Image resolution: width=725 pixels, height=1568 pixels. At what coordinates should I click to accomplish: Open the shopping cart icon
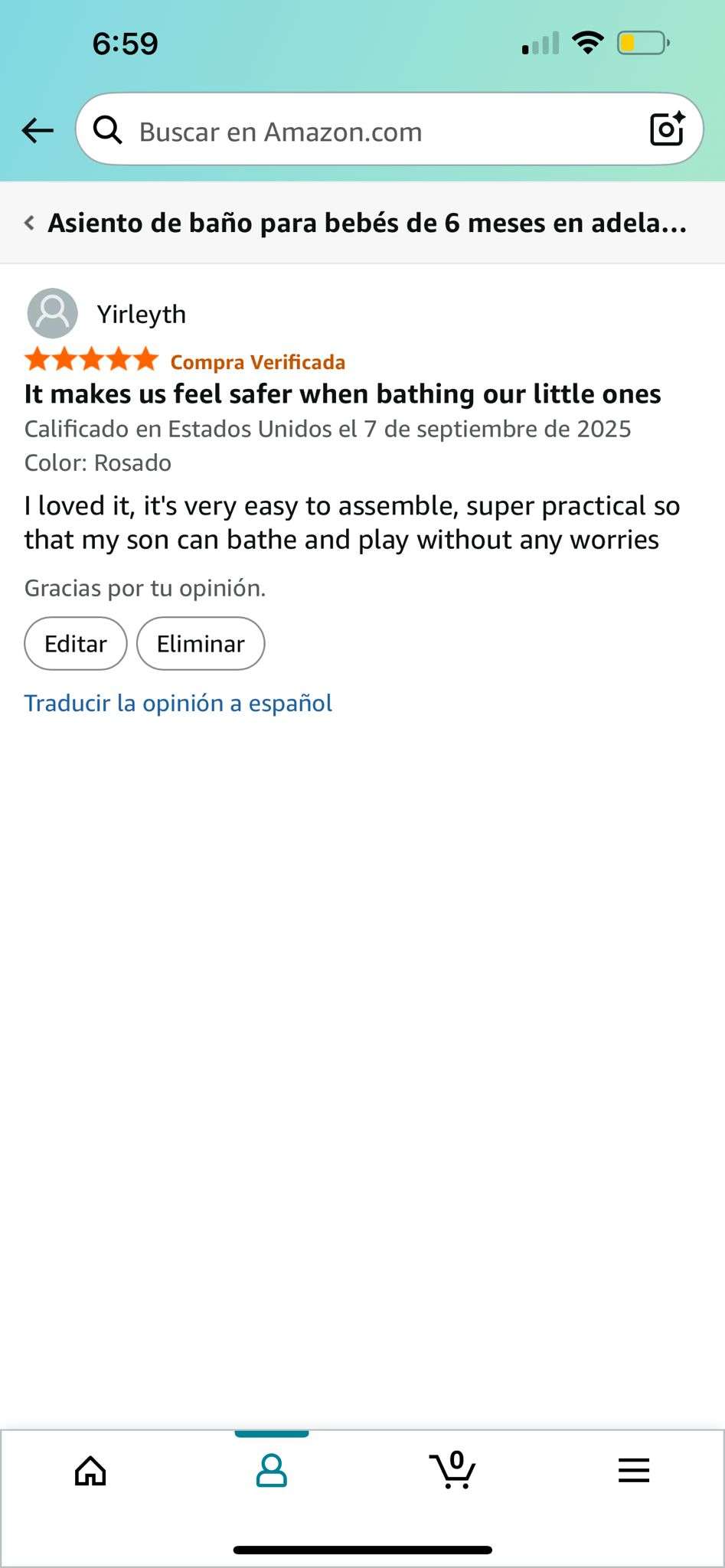(452, 1470)
